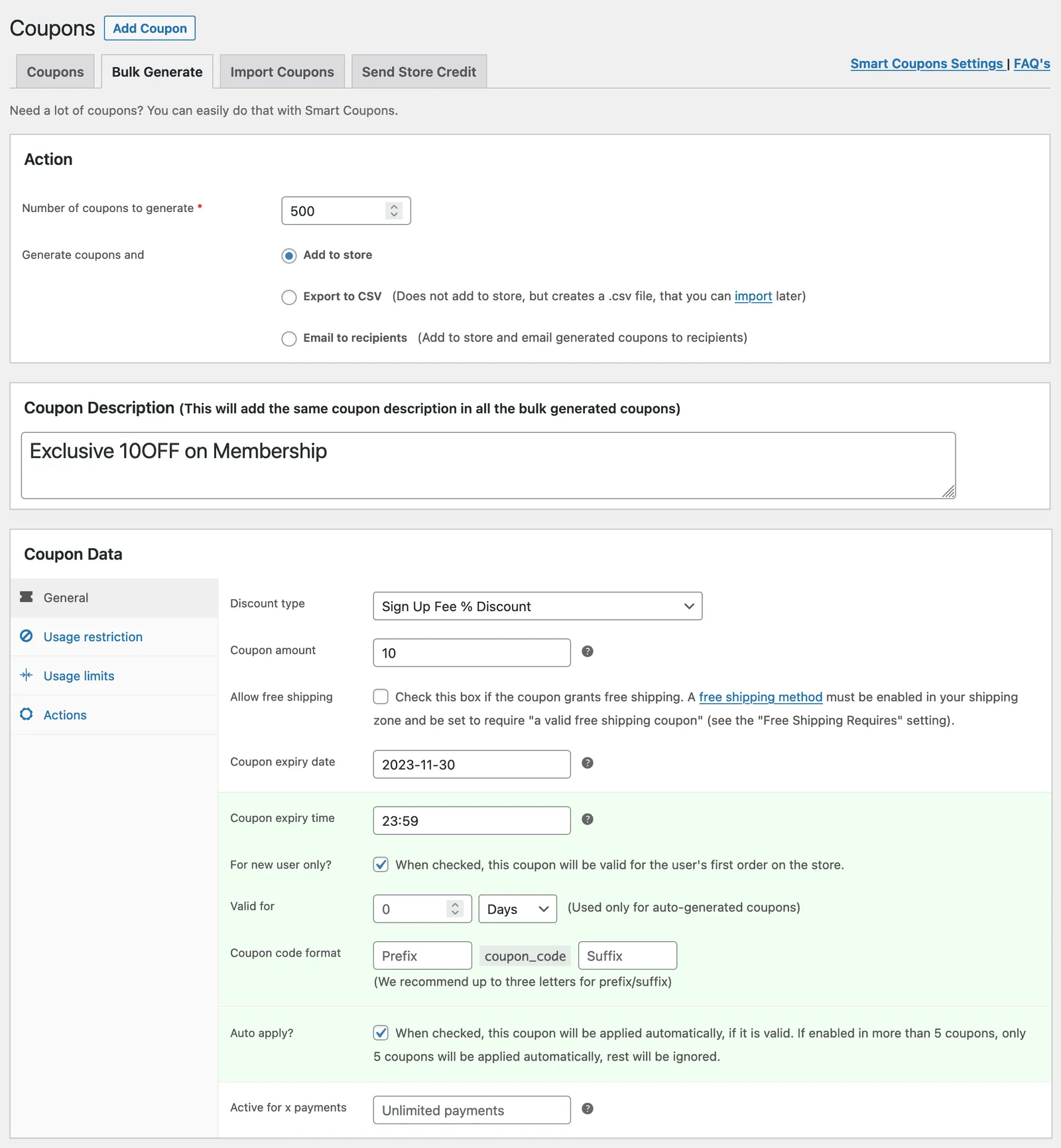
Task: Open the Send Store Credit tab
Action: click(x=419, y=72)
